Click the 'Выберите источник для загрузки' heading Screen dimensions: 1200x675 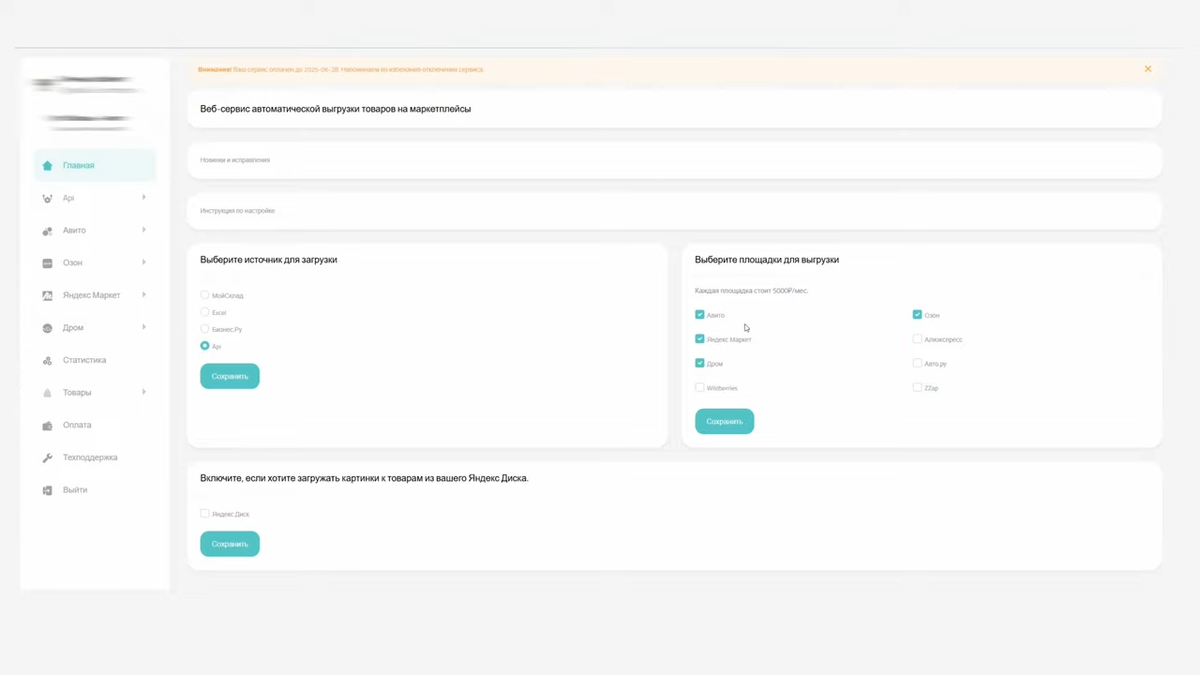268,260
